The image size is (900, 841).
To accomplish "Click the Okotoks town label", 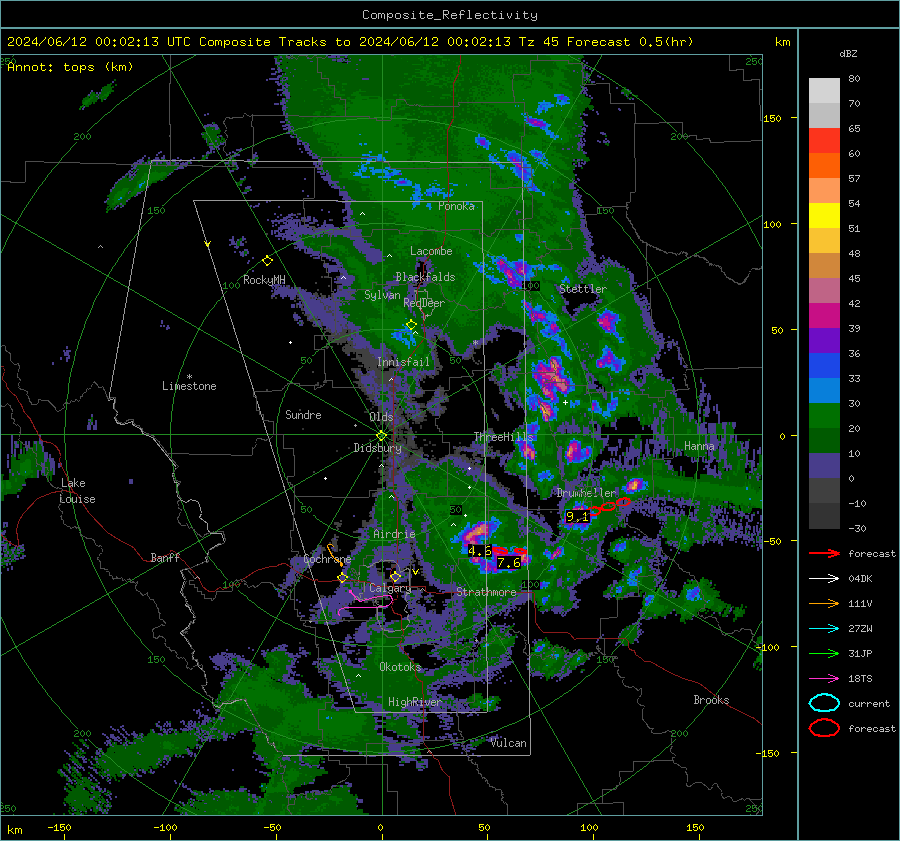I will [400, 667].
